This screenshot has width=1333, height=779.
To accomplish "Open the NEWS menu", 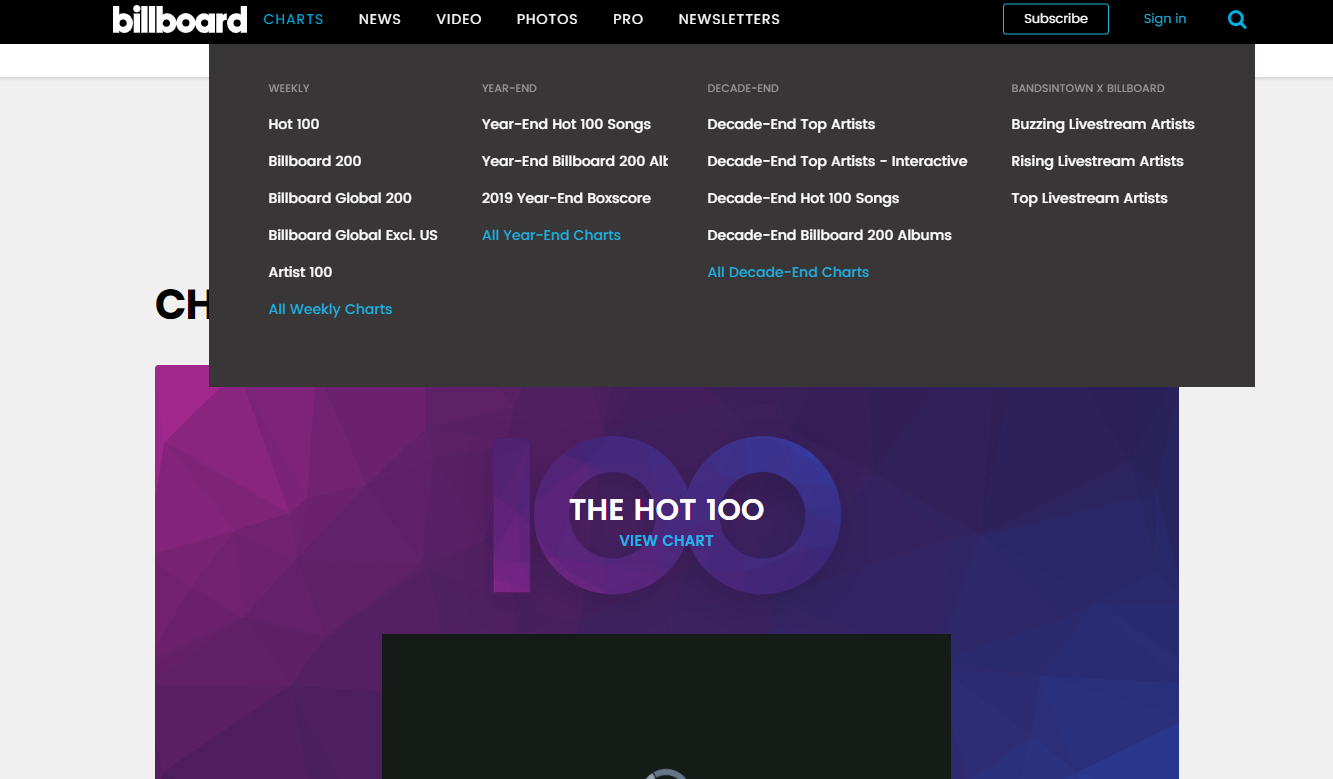I will (x=380, y=19).
